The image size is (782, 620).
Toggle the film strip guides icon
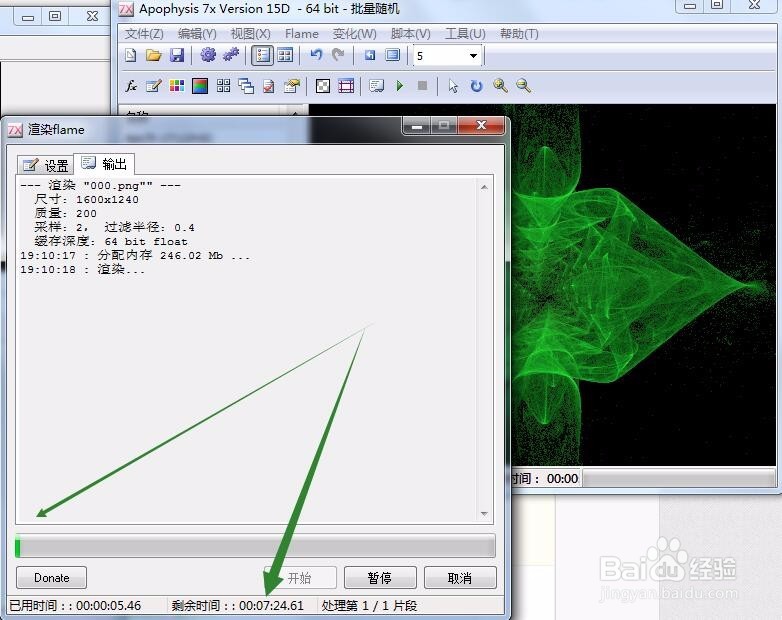click(346, 86)
